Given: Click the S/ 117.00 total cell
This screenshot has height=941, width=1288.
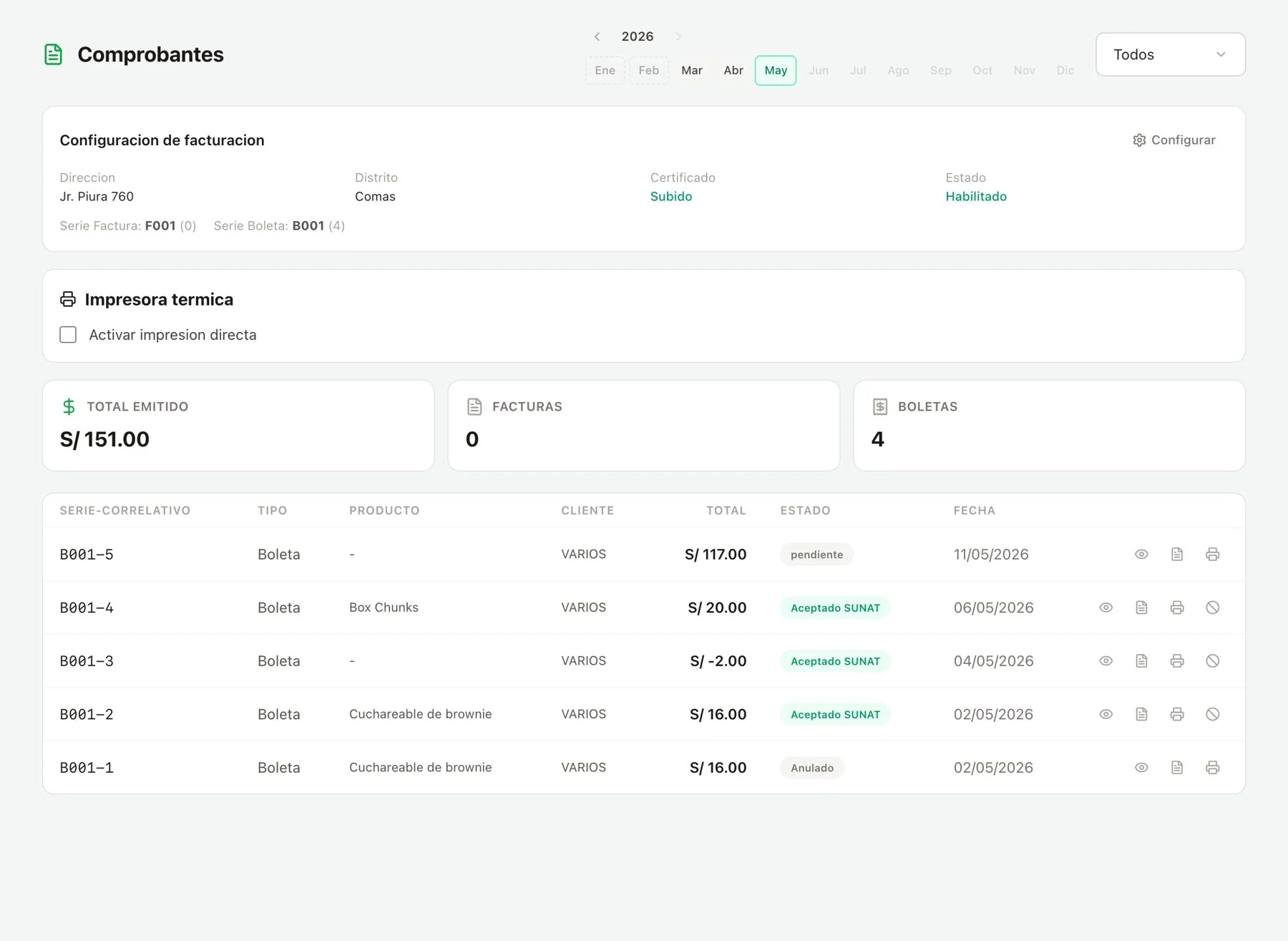Looking at the screenshot, I should coord(716,555).
